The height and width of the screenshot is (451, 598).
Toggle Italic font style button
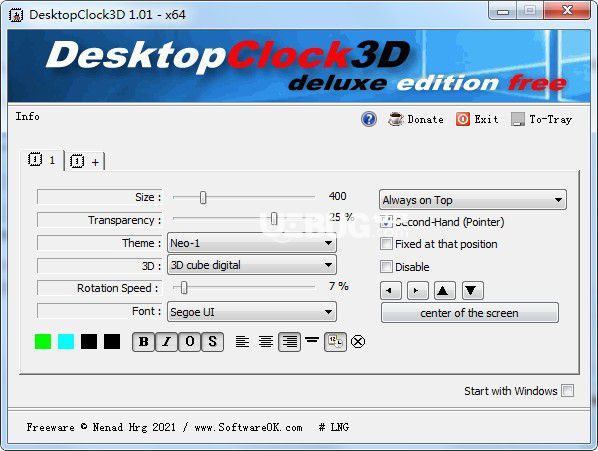166,342
